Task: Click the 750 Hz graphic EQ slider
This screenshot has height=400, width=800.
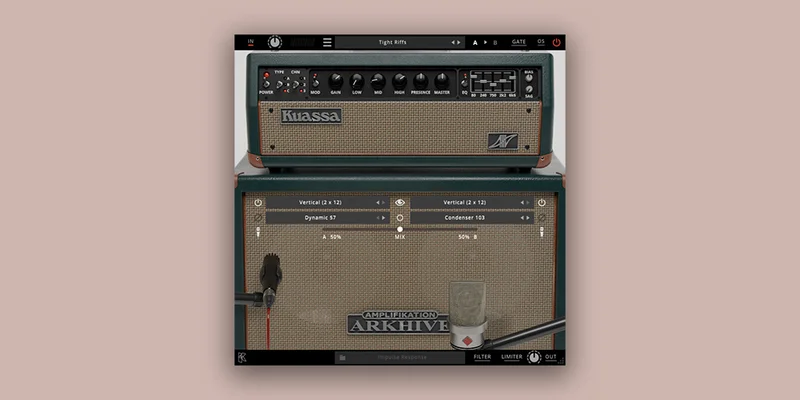Action: (493, 85)
